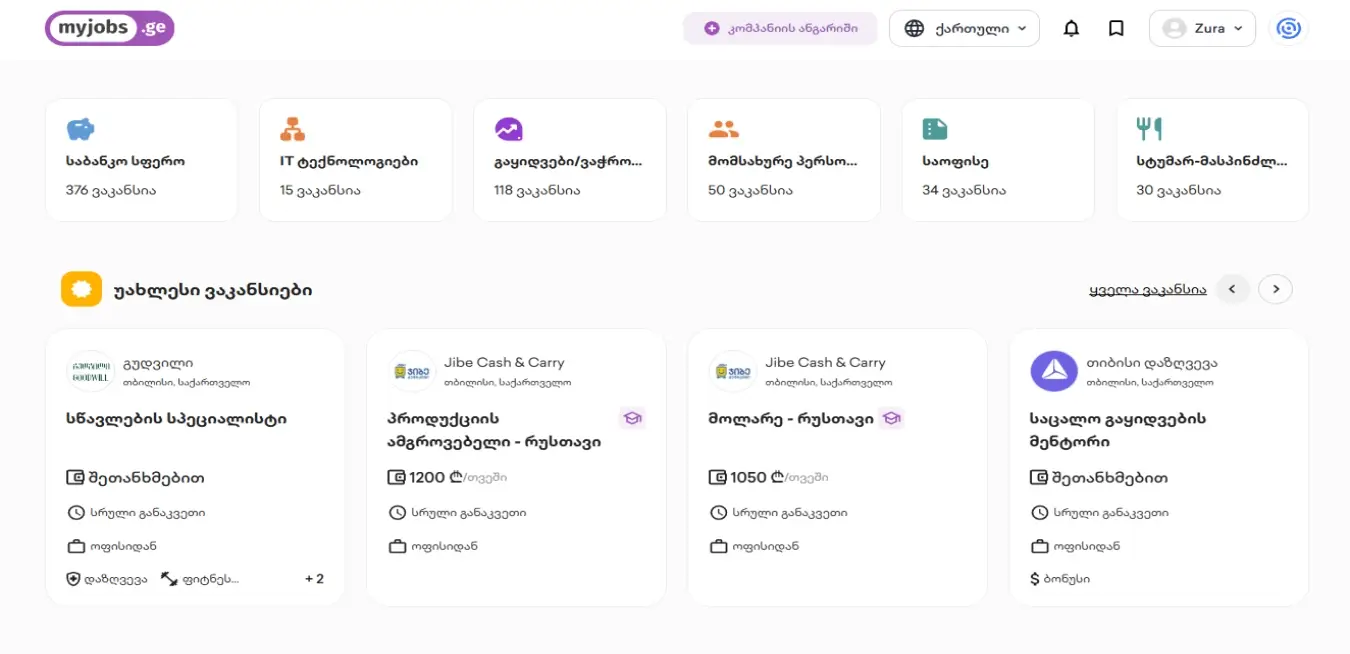Open საბანკო სფერო category with 376 vacancies
The width and height of the screenshot is (1350, 654).
pos(141,160)
